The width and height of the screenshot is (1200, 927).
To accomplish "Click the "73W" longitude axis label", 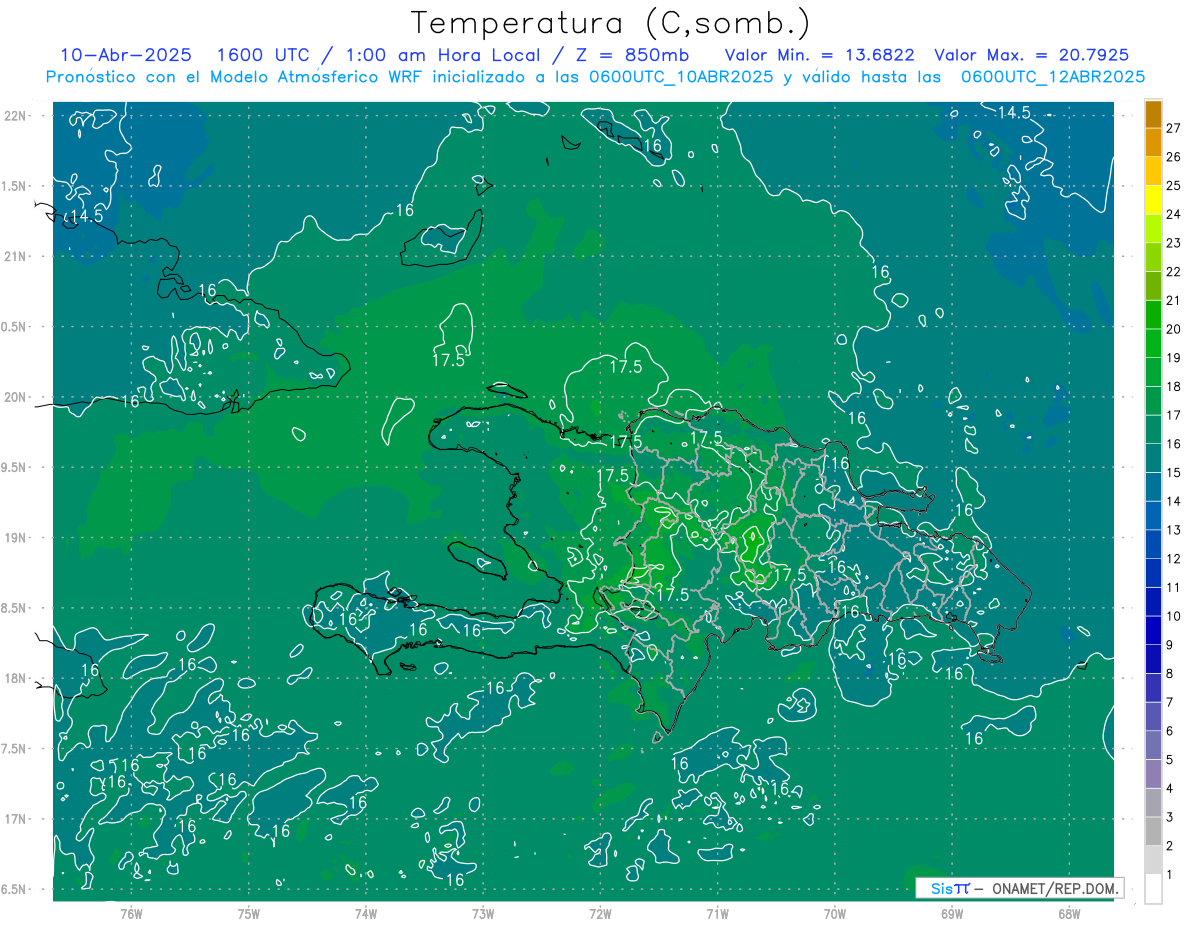I will tap(483, 913).
